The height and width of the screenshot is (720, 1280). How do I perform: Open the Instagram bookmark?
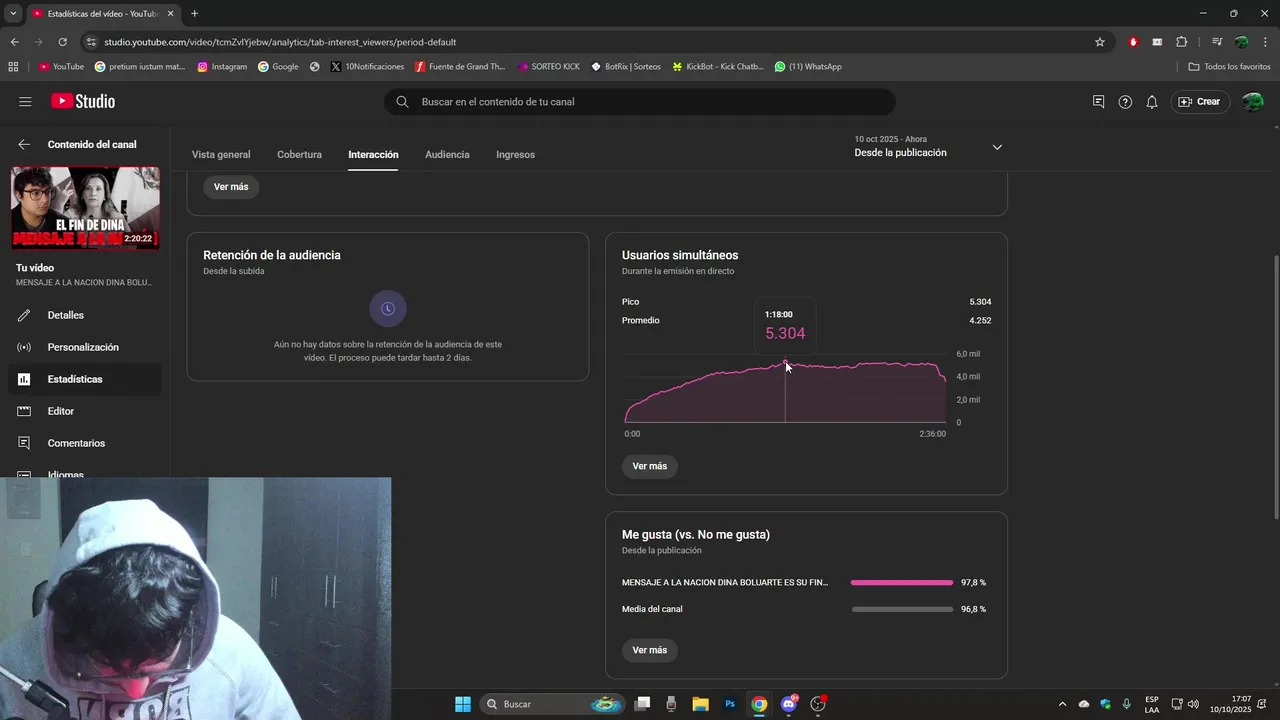pyautogui.click(x=222, y=67)
